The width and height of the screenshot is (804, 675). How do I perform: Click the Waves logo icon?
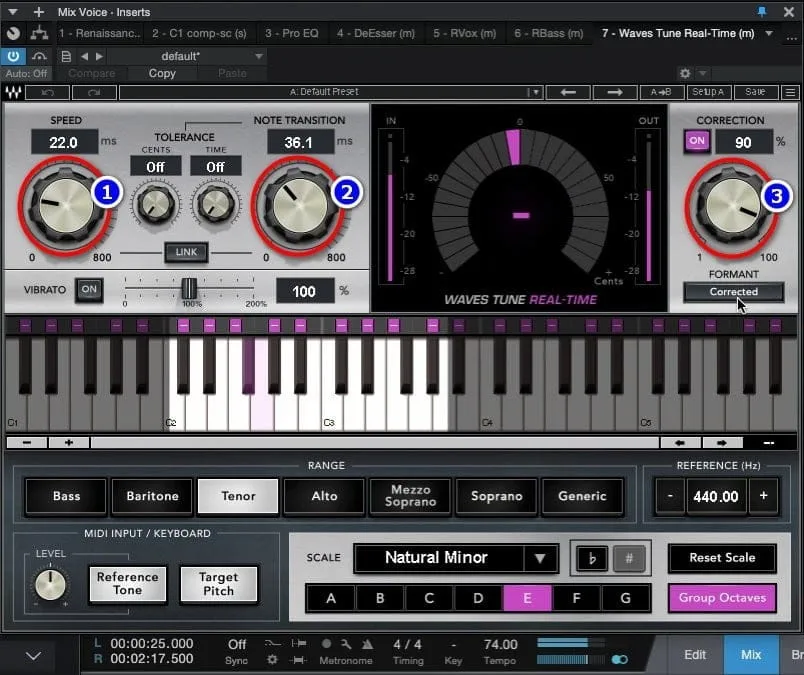(x=13, y=92)
